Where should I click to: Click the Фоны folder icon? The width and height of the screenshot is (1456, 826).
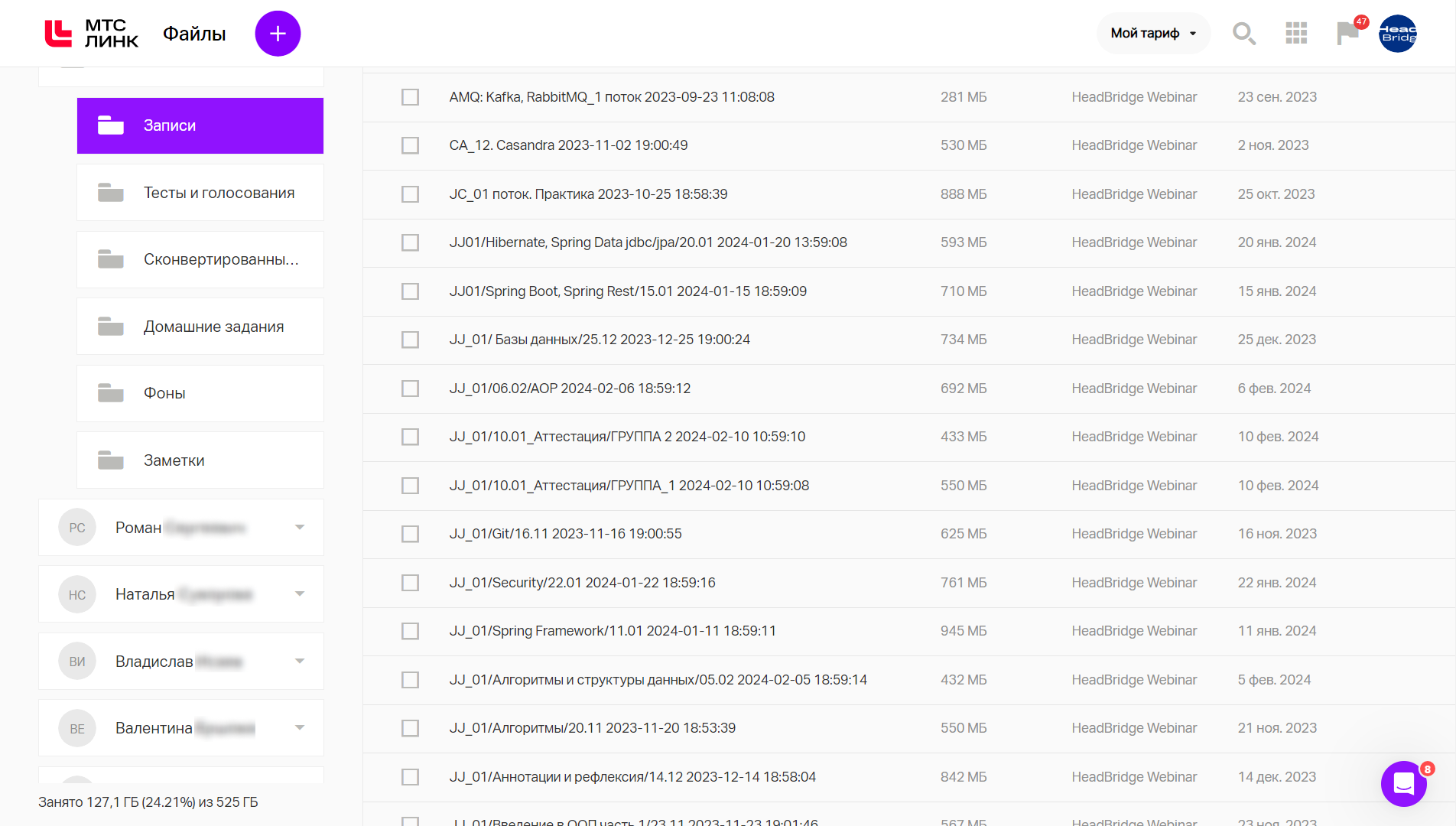pos(111,393)
